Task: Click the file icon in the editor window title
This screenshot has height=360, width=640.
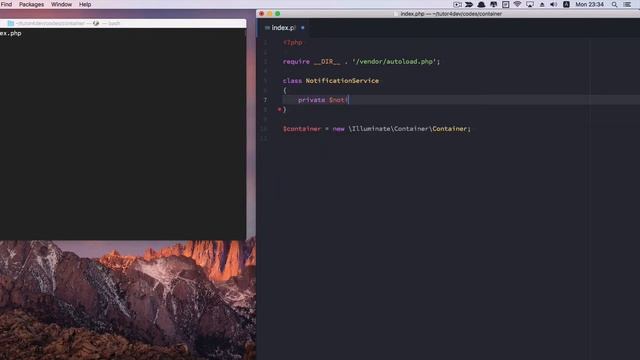Action: click(x=396, y=14)
